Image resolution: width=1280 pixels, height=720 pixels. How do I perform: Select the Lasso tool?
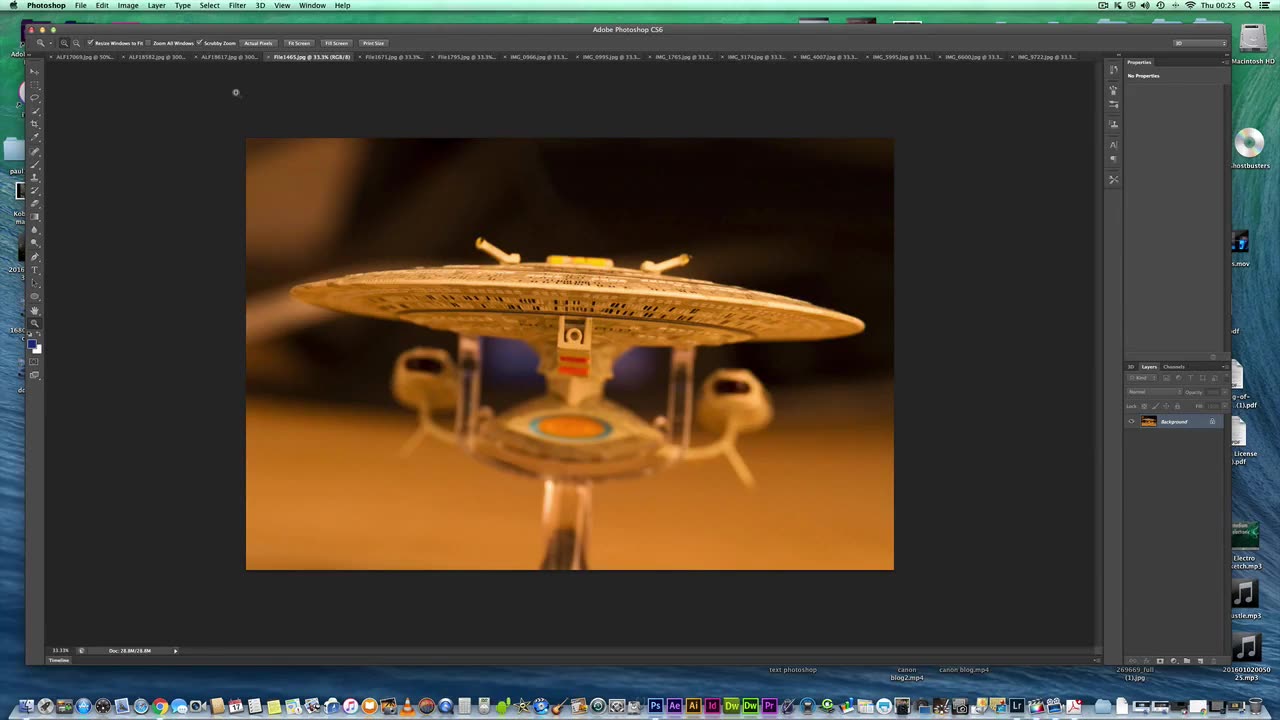pos(35,98)
